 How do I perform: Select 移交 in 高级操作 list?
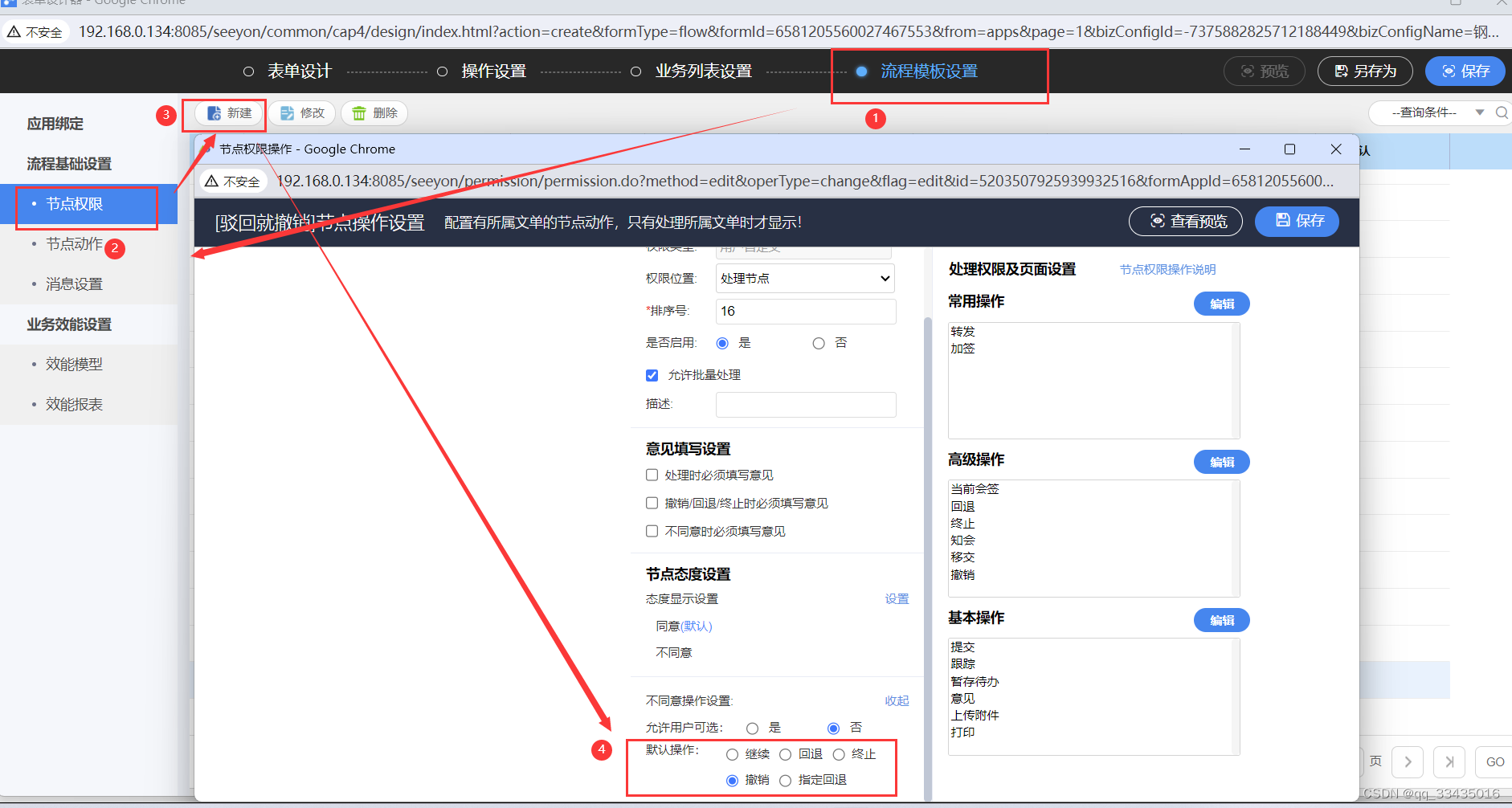pyautogui.click(x=962, y=557)
